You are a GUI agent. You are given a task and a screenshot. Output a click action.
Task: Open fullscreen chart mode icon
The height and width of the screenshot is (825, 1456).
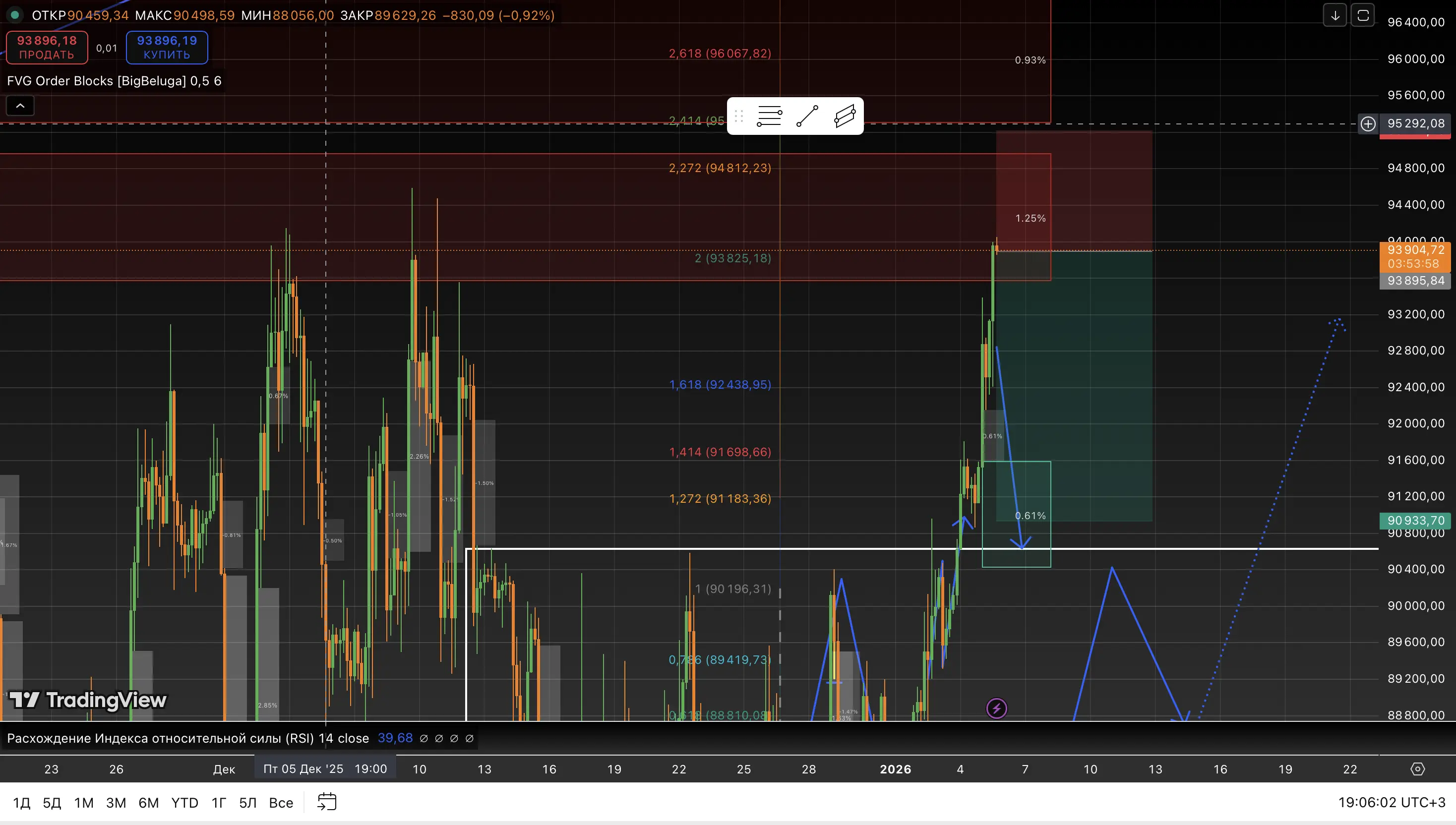coord(1363,15)
